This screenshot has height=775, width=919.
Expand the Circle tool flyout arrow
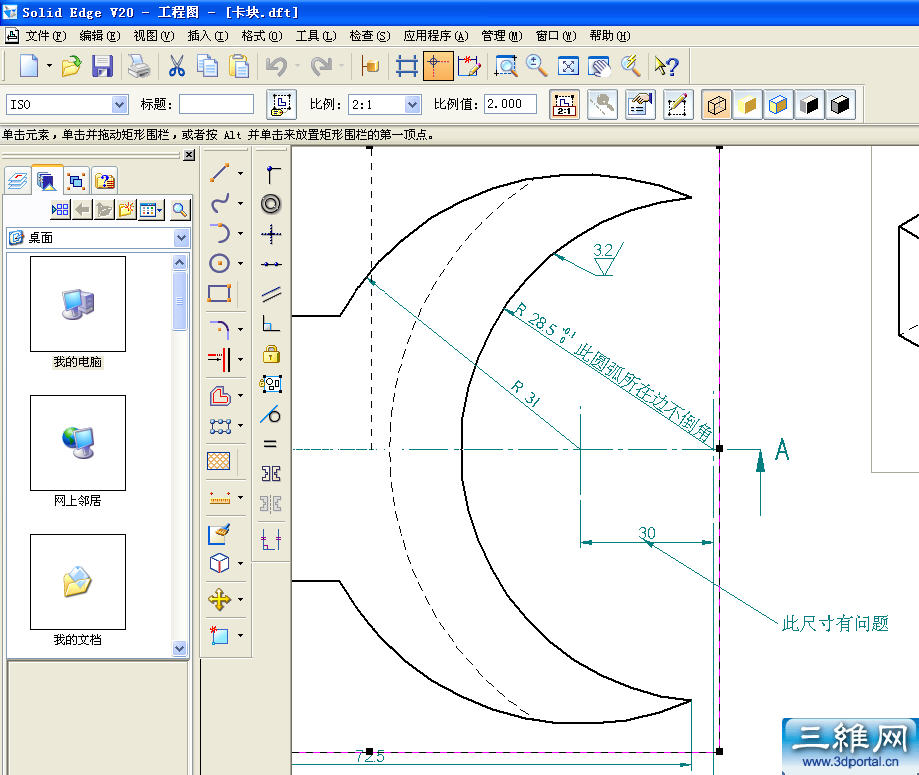pyautogui.click(x=240, y=263)
